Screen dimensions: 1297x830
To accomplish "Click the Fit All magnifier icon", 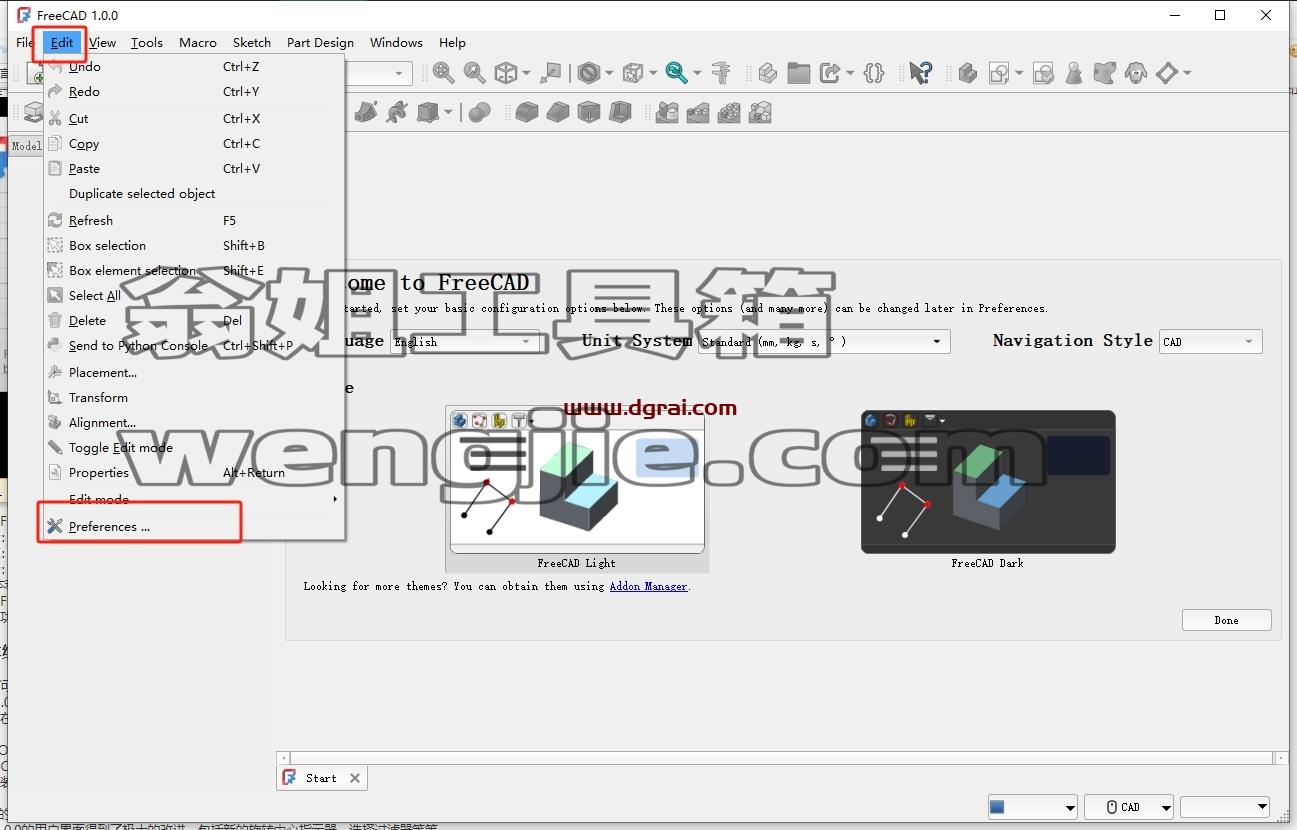I will [x=443, y=73].
